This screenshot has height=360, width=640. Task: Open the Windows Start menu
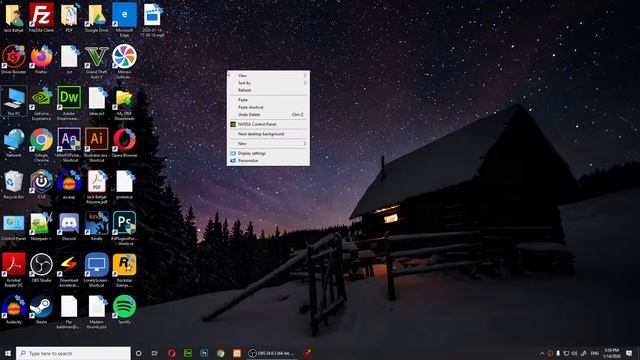pos(8,353)
